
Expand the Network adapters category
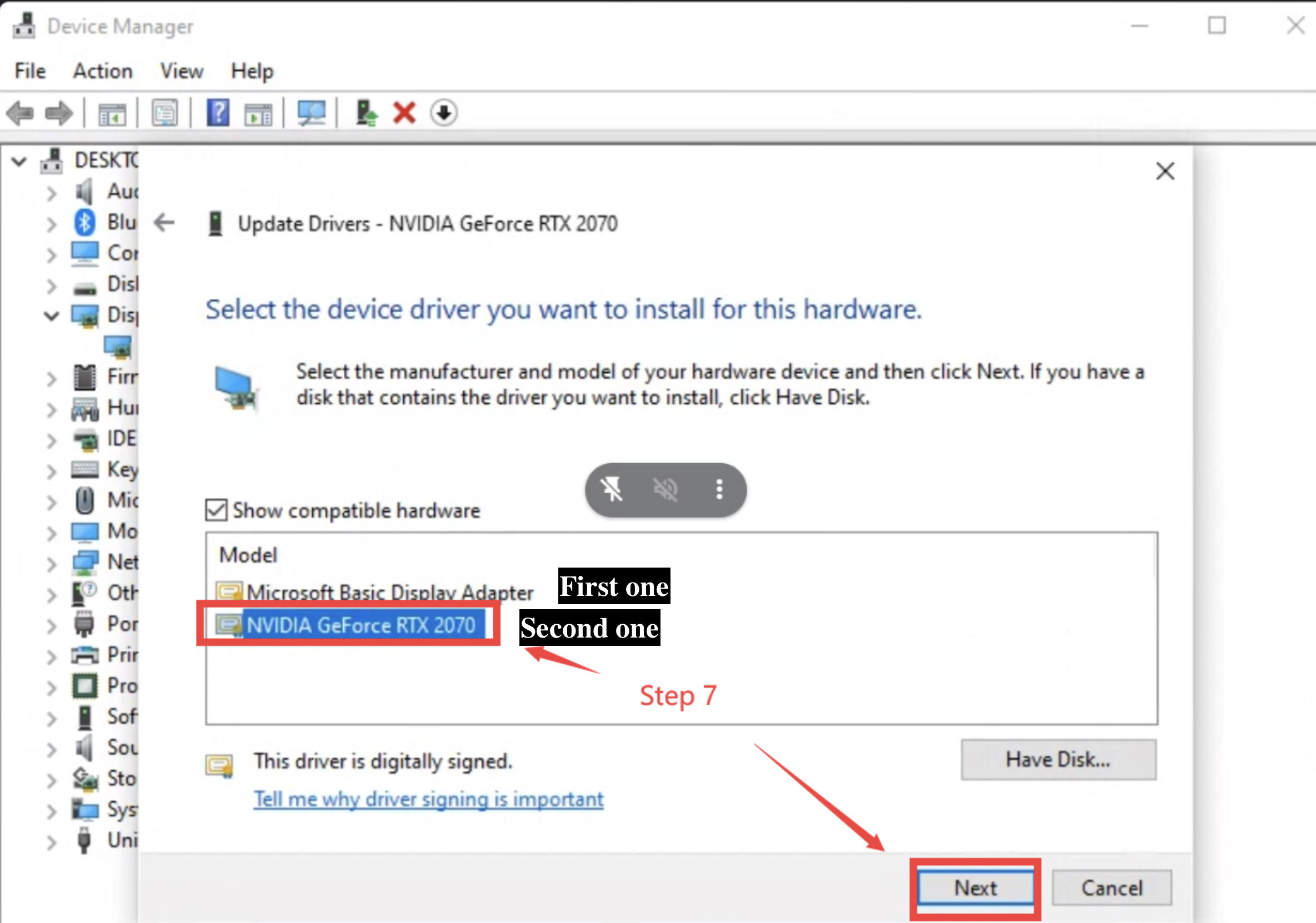click(52, 564)
